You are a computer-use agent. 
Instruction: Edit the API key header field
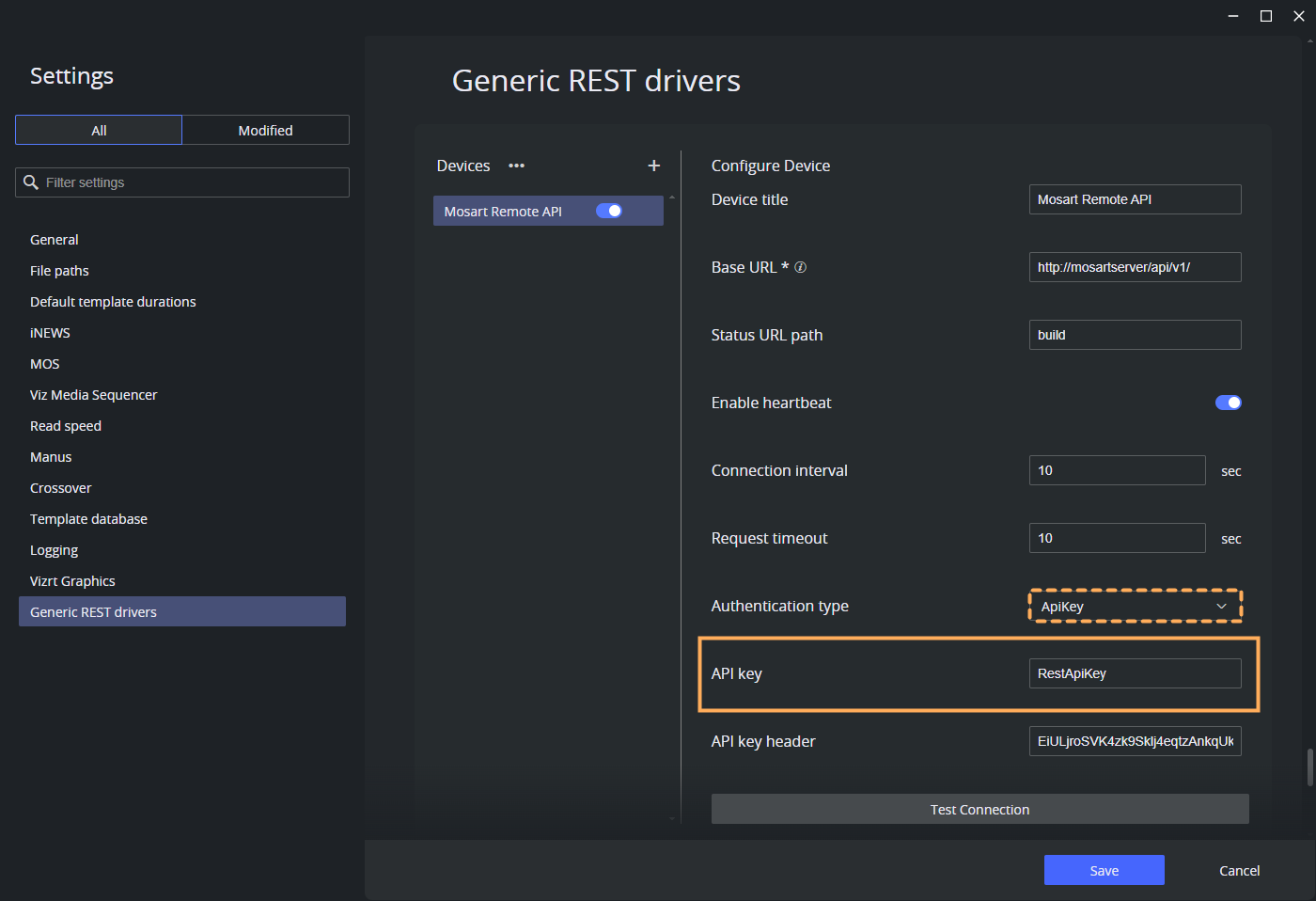(1135, 741)
